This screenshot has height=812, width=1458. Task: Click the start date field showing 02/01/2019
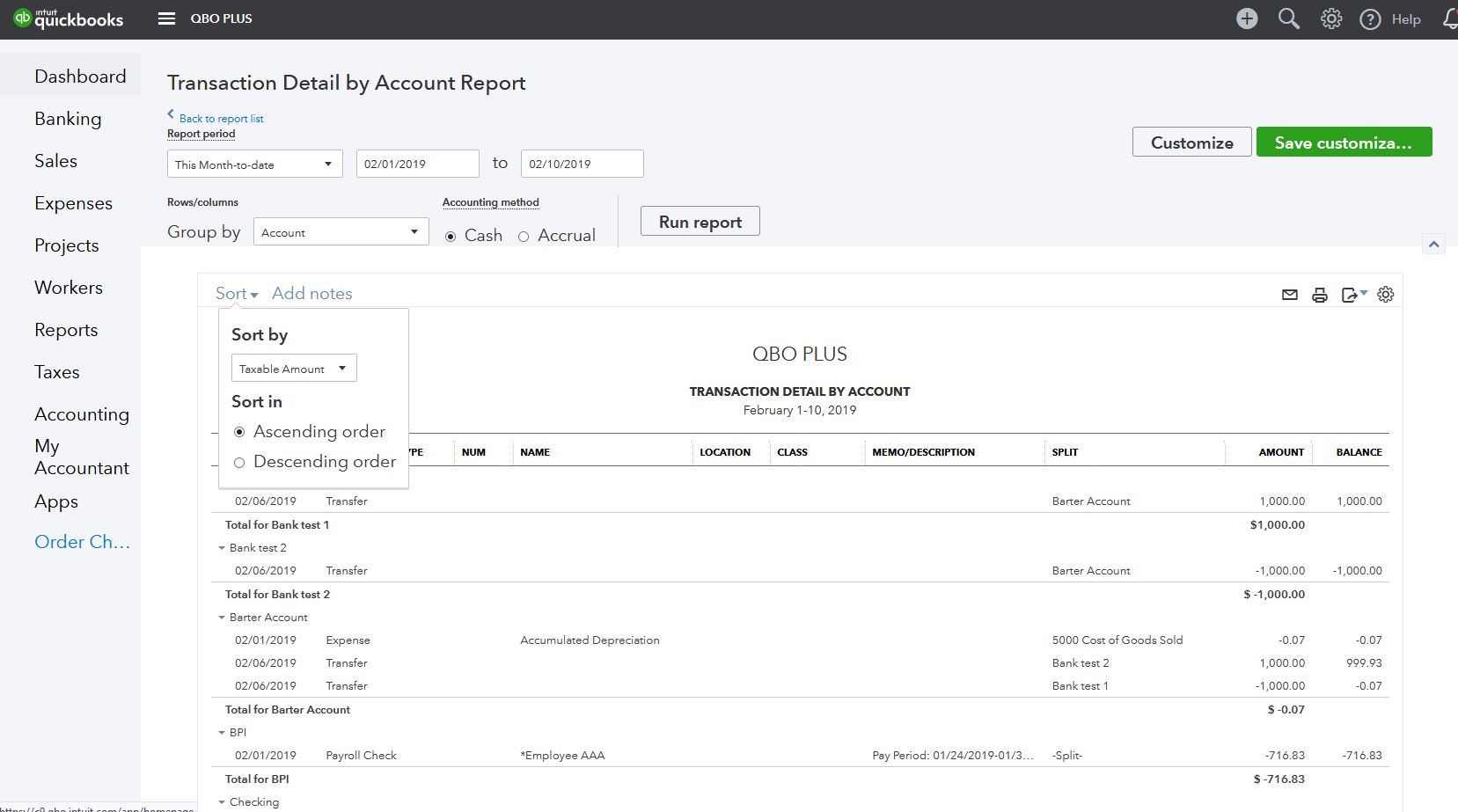point(417,164)
